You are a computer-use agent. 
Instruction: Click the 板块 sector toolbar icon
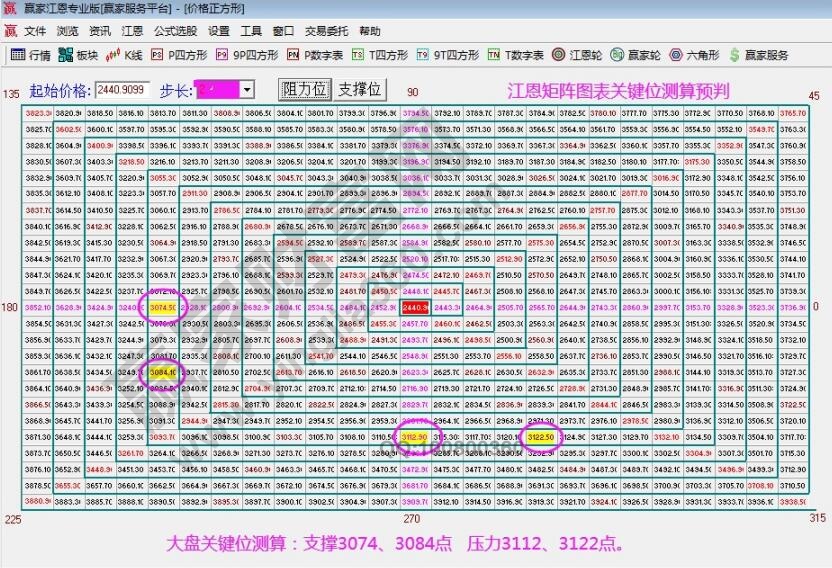point(79,55)
